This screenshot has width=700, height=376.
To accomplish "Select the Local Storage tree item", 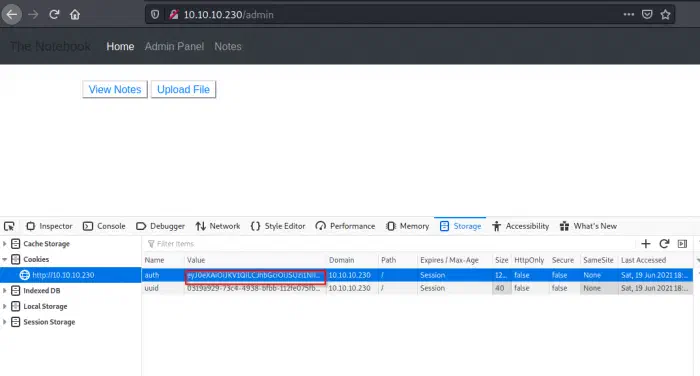I will coord(45,306).
